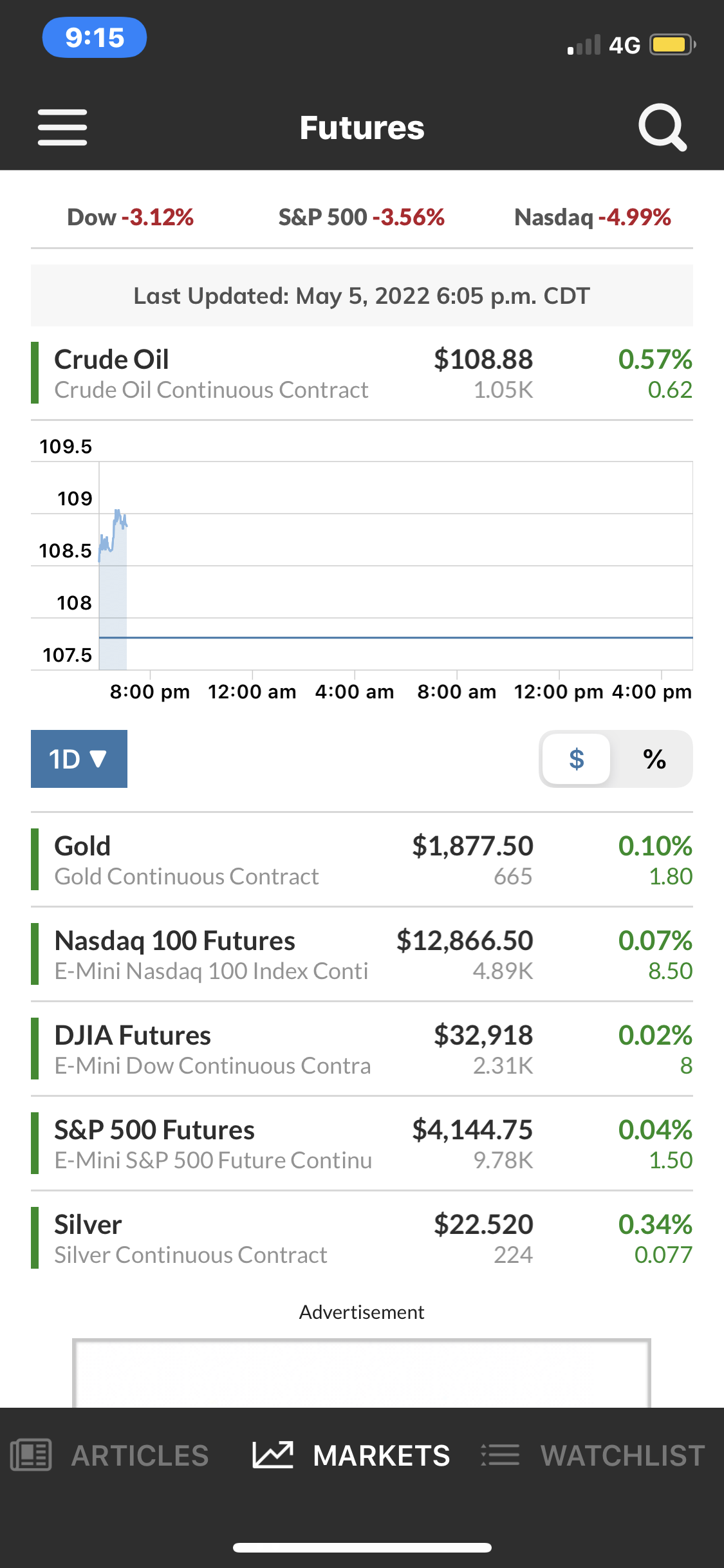Open the Nasdaq -4.99% index link
Image resolution: width=724 pixels, height=1568 pixels.
pos(593,218)
